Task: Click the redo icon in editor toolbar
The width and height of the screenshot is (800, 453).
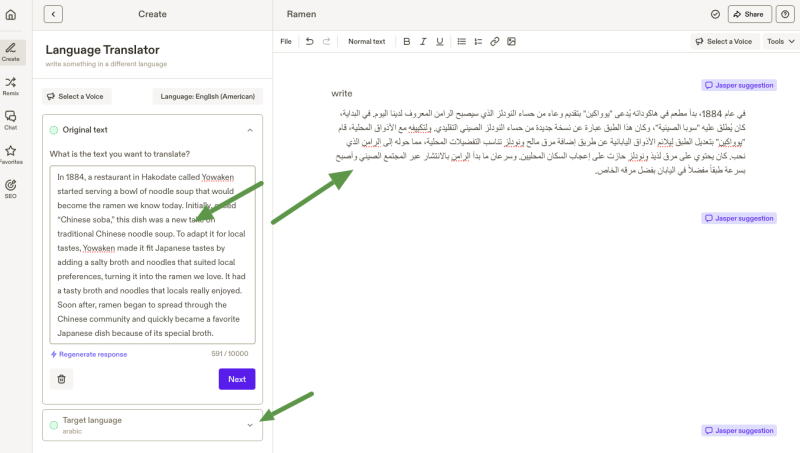Action: click(x=327, y=41)
